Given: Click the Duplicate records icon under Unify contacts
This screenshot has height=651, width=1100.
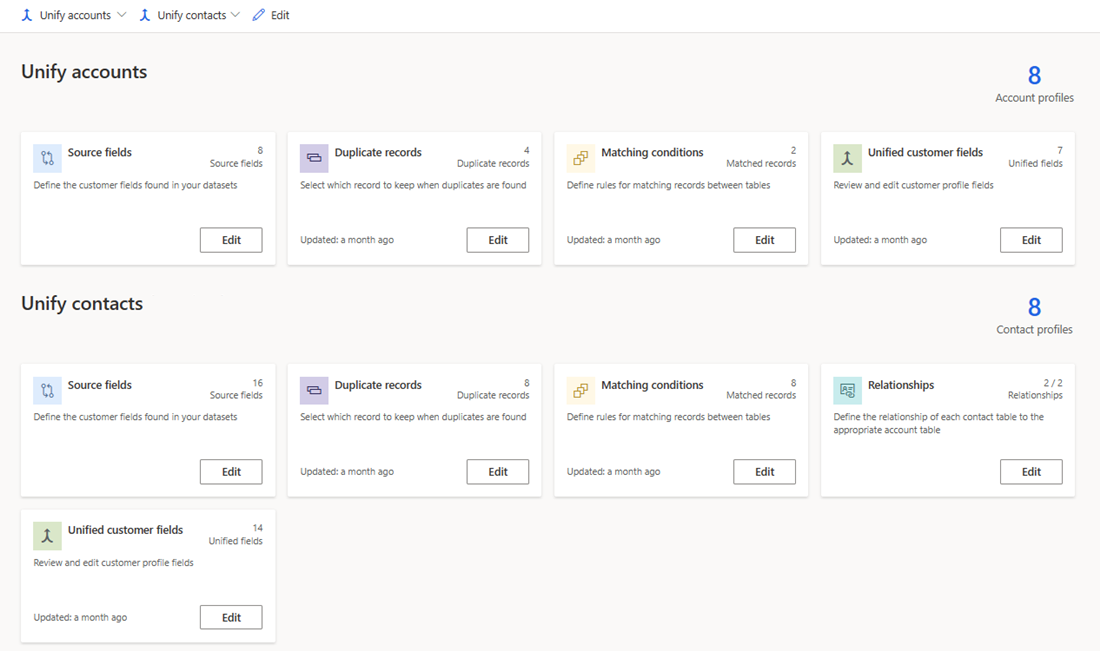Looking at the screenshot, I should pos(314,391).
